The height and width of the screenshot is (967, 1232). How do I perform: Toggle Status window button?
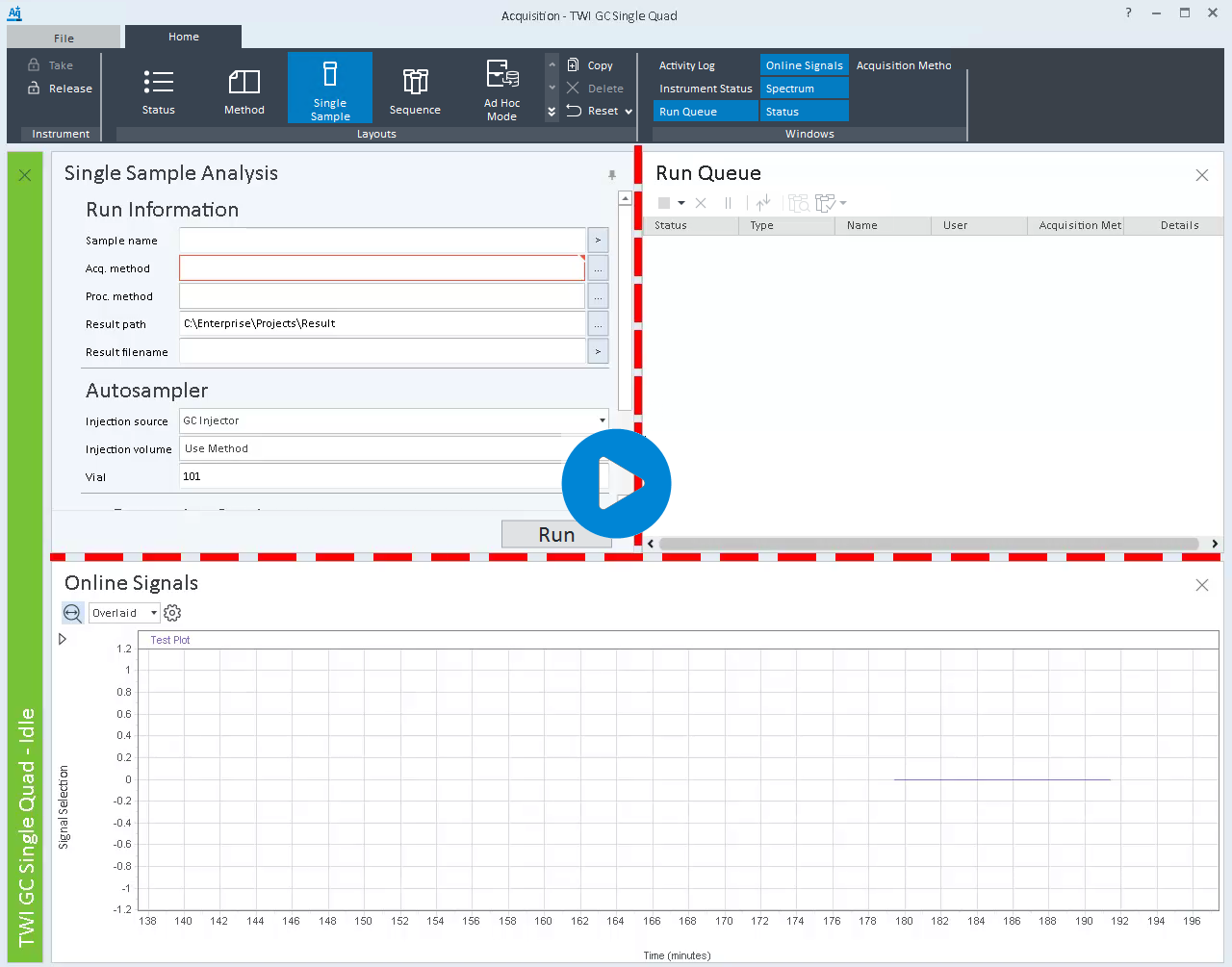click(805, 112)
